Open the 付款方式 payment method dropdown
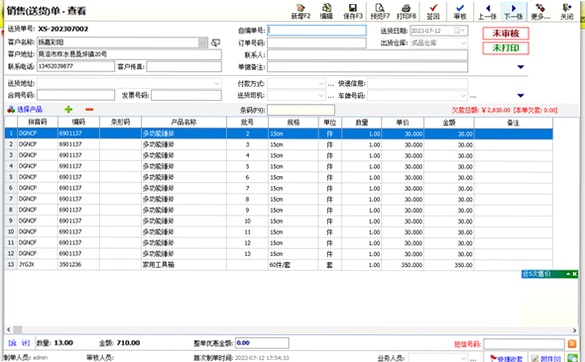The image size is (585, 362). pos(321,84)
